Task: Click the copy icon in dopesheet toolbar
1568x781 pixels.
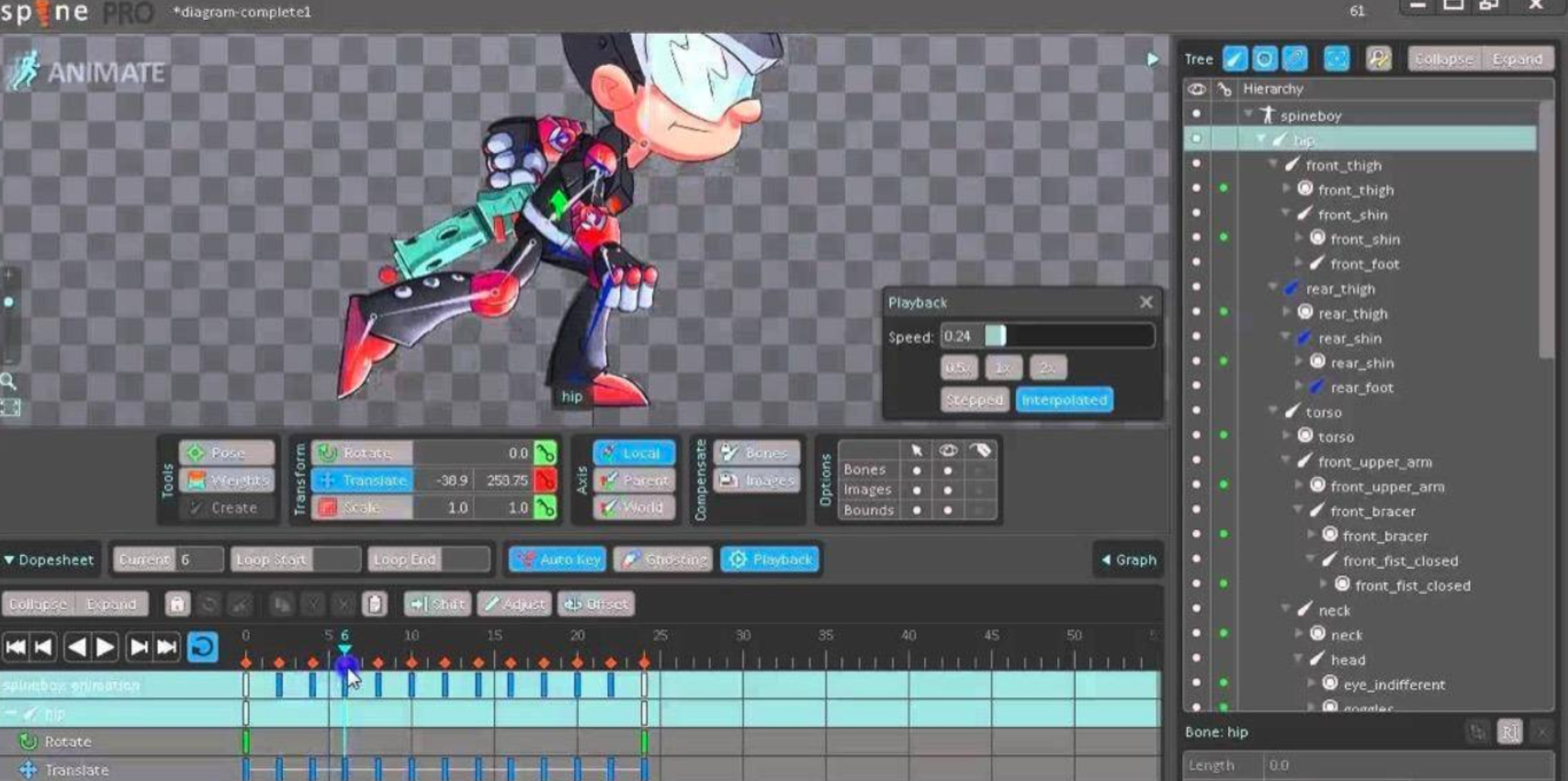Action: point(282,605)
